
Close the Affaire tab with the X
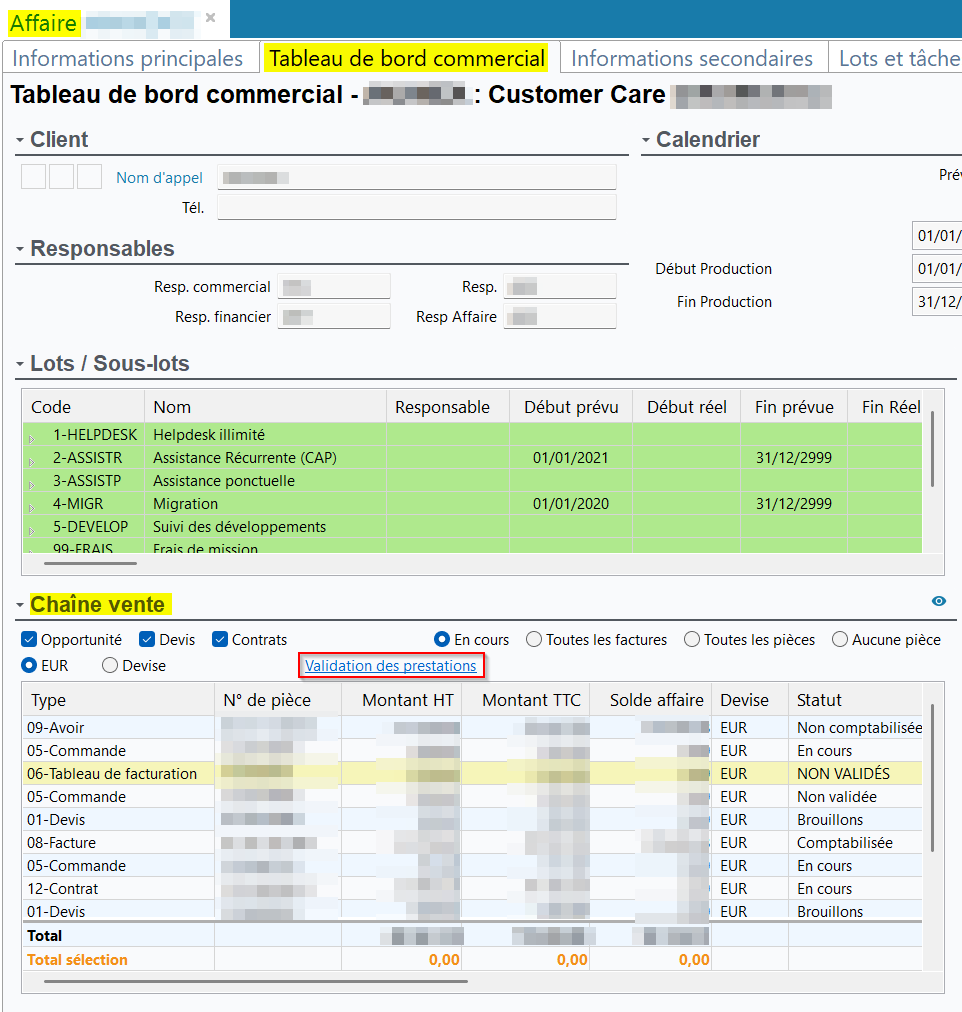210,18
